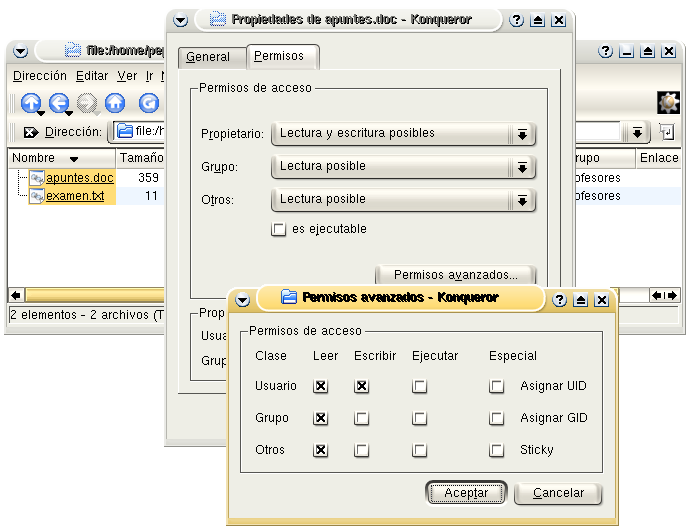Image resolution: width=690 pixels, height=531 pixels.
Task: Click the Home icon in toolbar
Action: tap(115, 102)
